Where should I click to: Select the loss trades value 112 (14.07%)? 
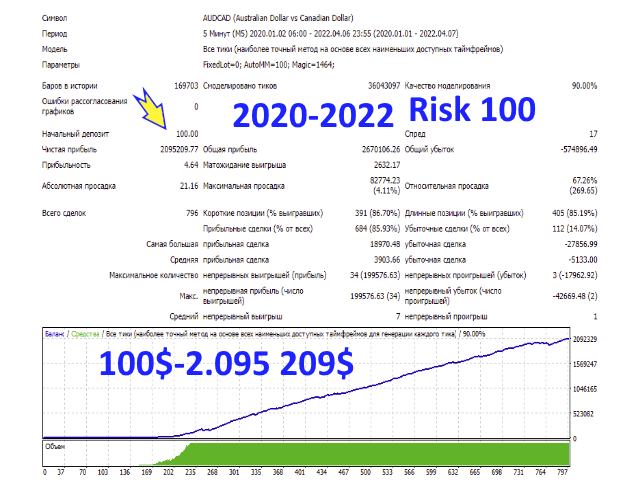pos(575,229)
